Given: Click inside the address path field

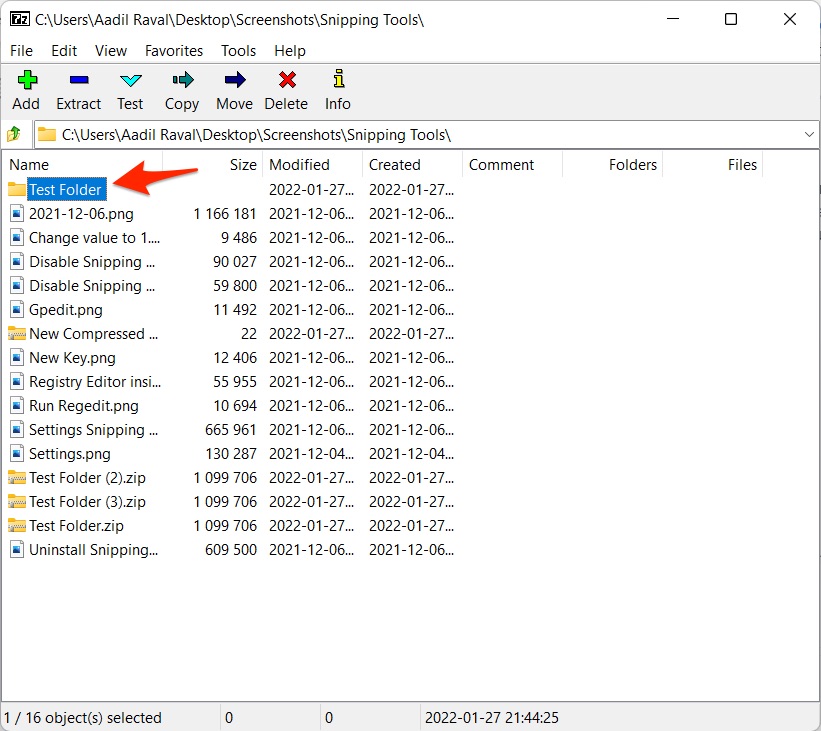Looking at the screenshot, I should coord(400,134).
